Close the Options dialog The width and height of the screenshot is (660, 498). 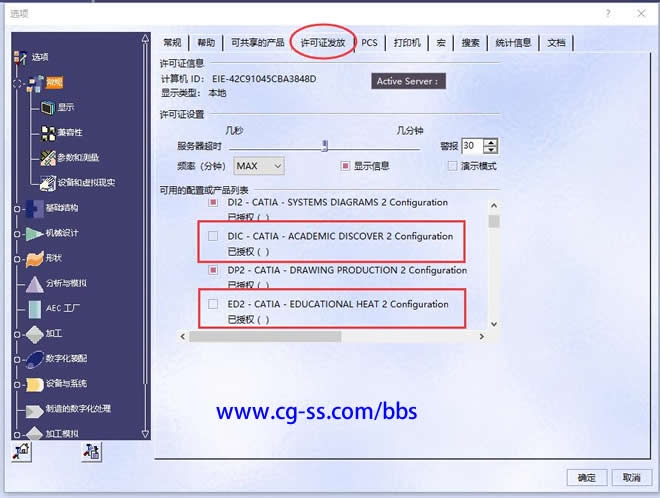tap(641, 13)
